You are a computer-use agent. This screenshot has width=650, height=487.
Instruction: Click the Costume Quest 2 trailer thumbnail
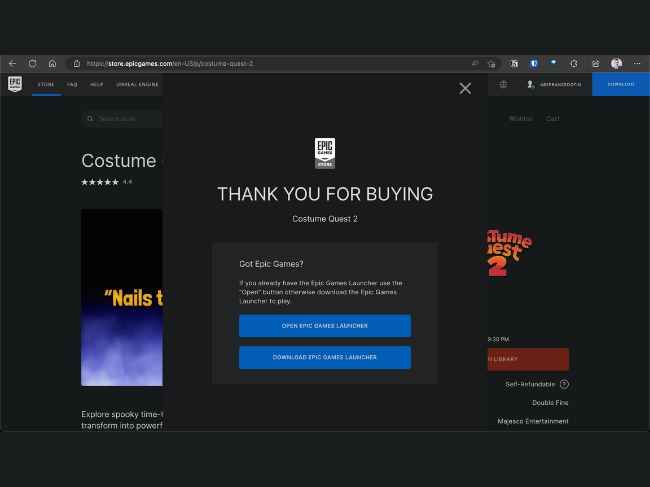click(122, 298)
